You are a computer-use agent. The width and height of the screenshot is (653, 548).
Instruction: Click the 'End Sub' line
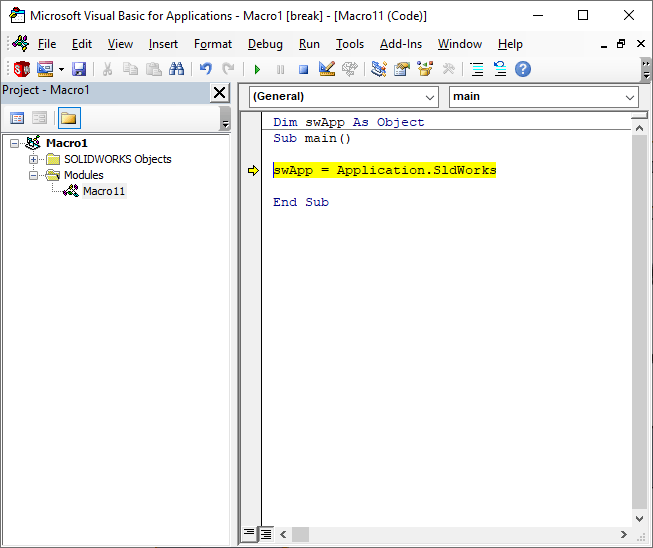pos(301,202)
